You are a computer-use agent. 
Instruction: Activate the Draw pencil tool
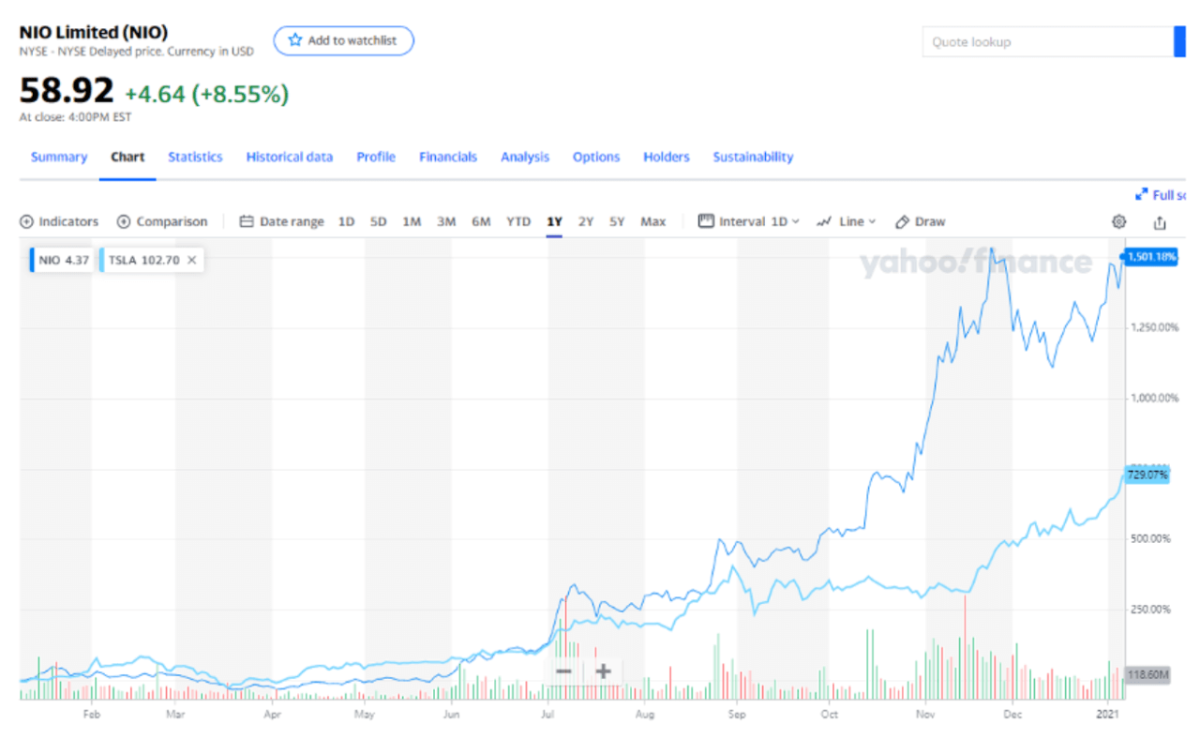(920, 222)
